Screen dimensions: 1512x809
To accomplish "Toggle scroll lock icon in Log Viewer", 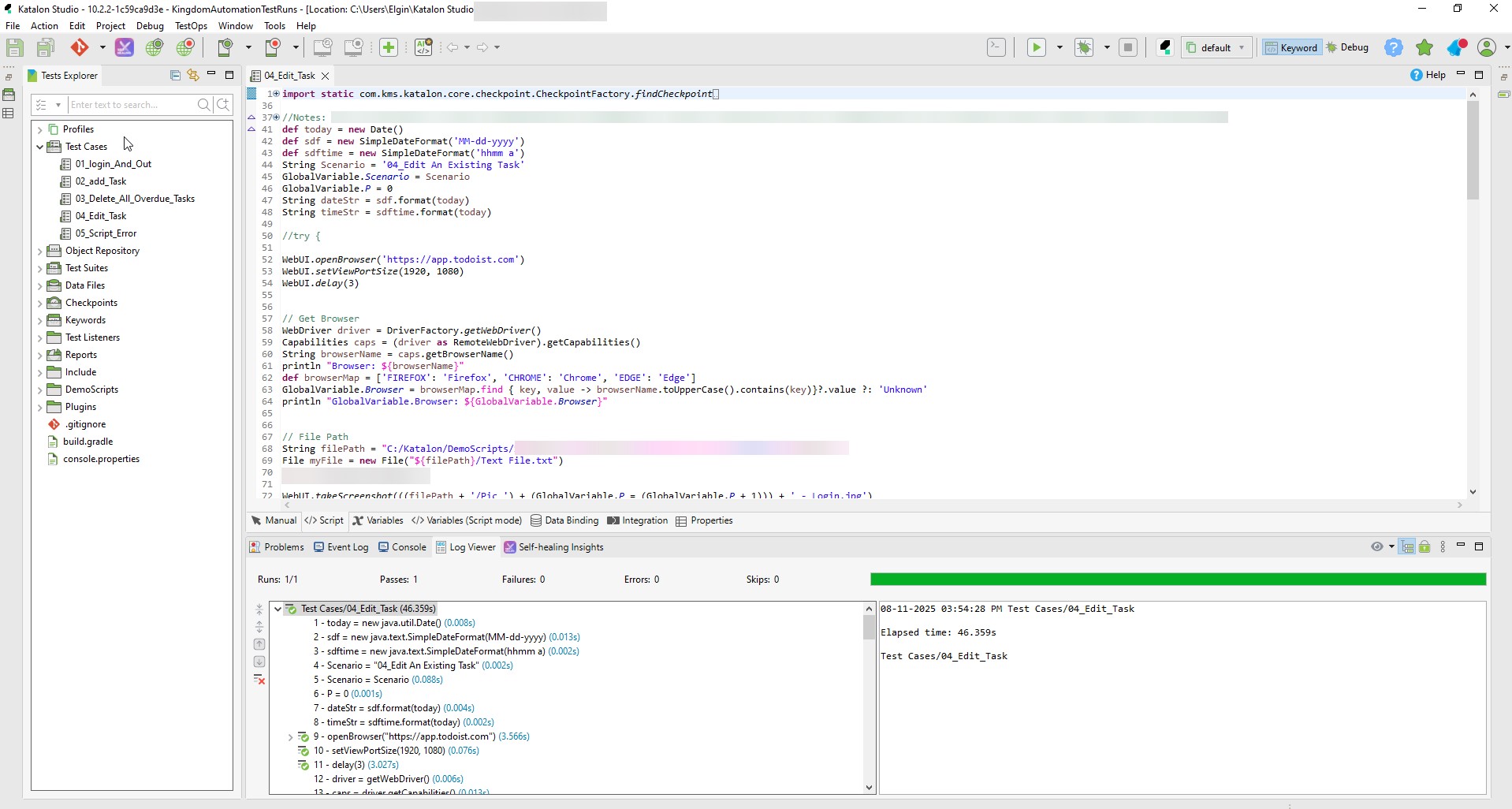I will [1424, 546].
